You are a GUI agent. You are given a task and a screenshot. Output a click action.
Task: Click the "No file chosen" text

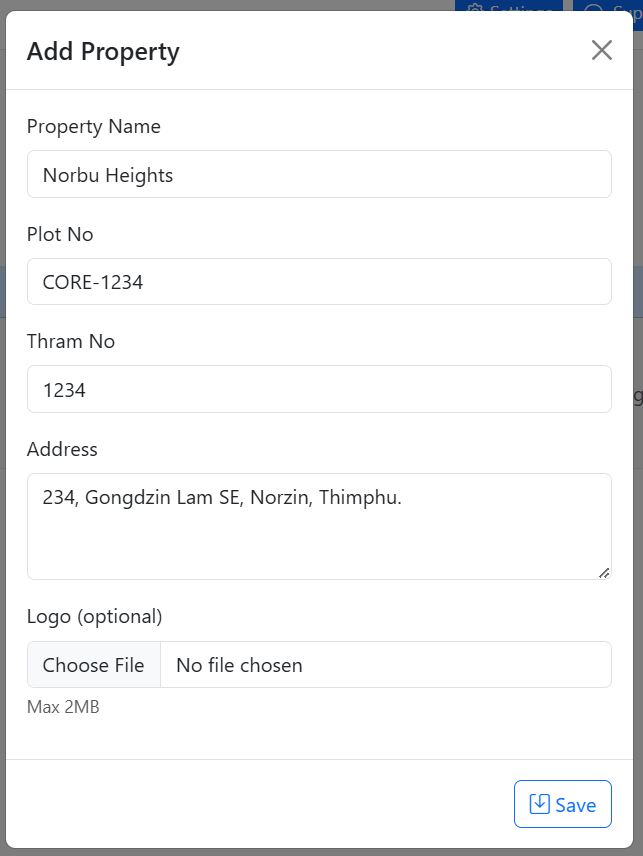(x=239, y=665)
